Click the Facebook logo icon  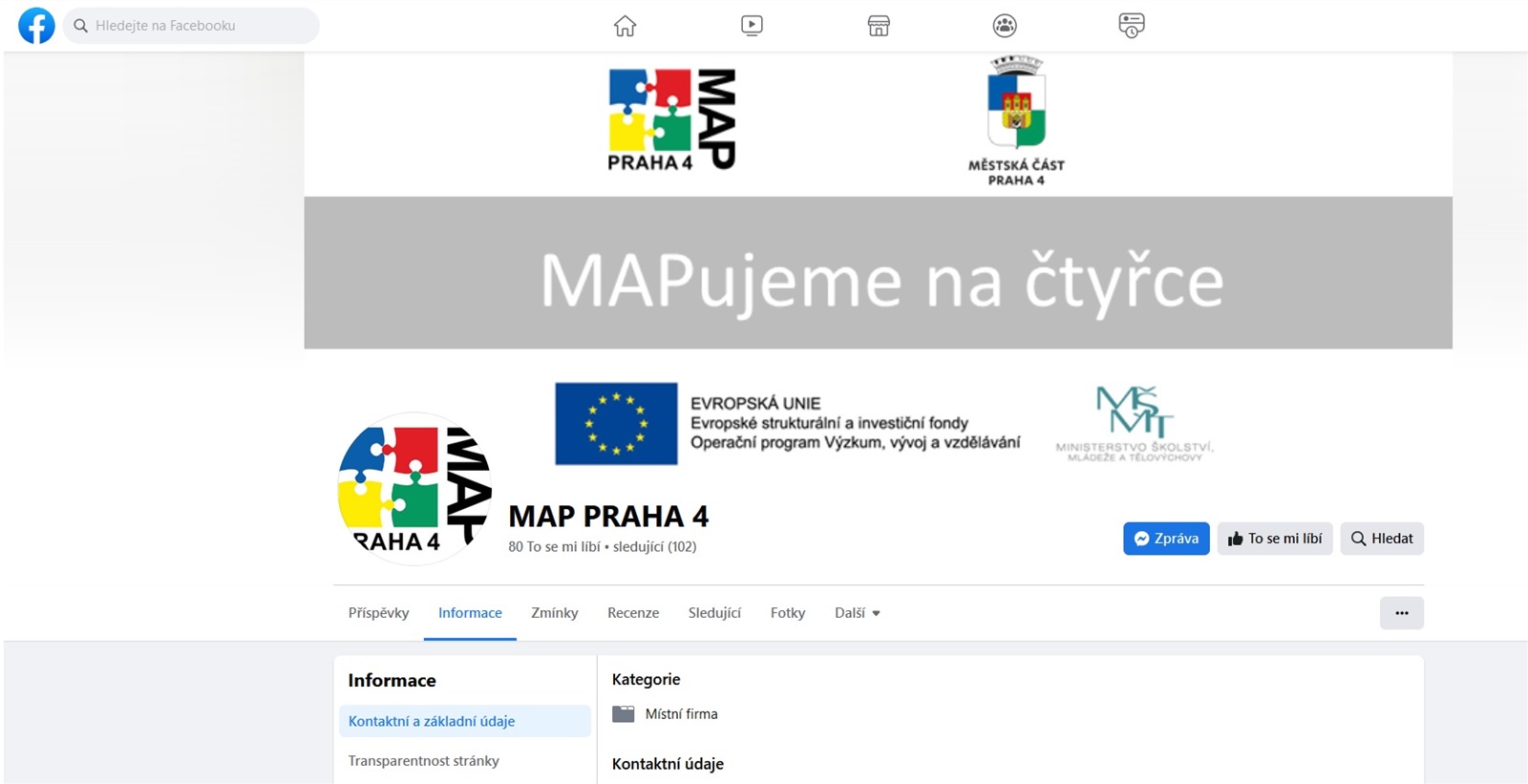pyautogui.click(x=36, y=26)
